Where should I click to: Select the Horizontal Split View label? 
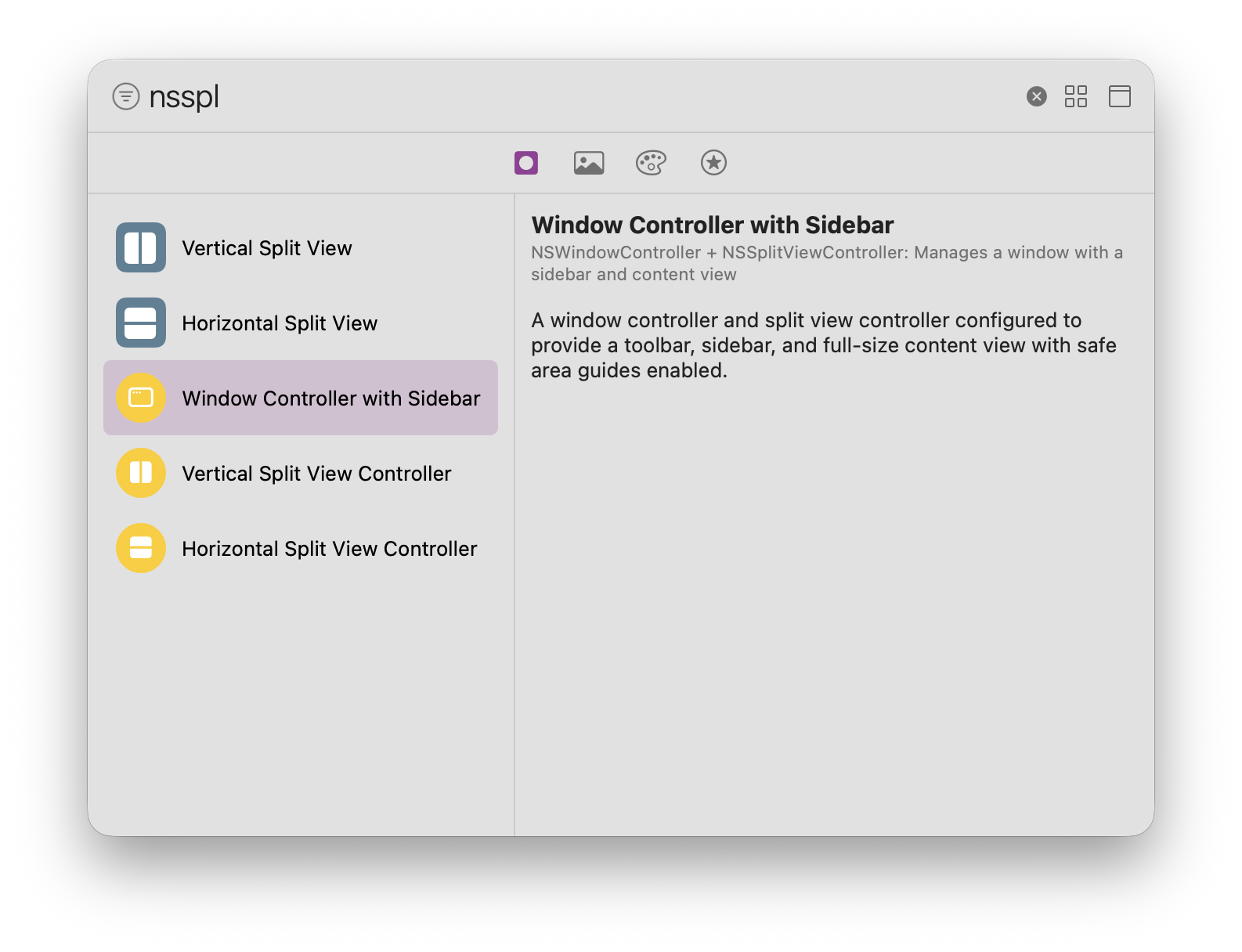click(280, 323)
